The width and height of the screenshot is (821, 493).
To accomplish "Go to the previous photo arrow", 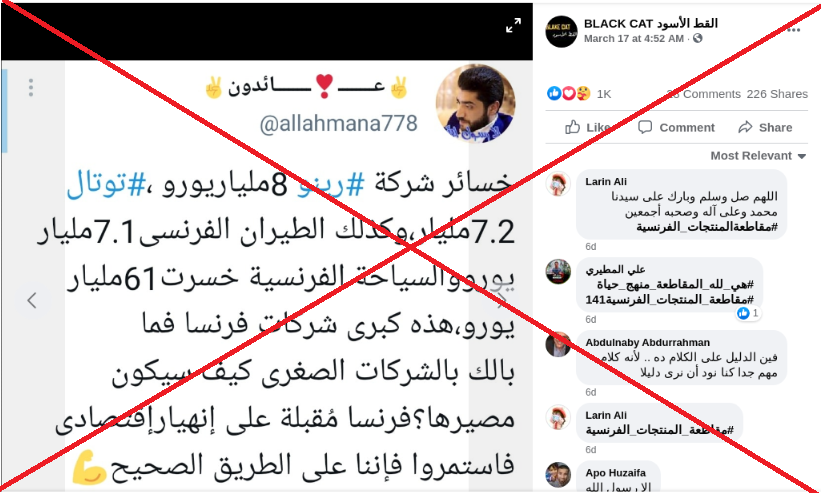I will pyautogui.click(x=32, y=300).
